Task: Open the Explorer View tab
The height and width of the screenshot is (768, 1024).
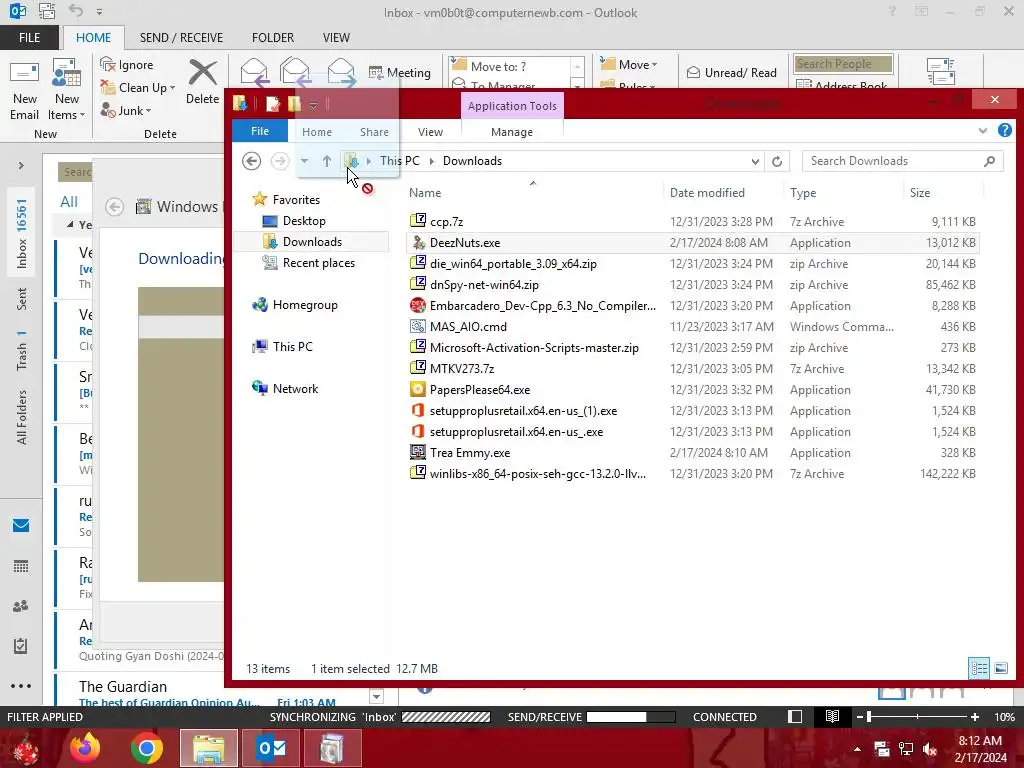Action: click(430, 132)
